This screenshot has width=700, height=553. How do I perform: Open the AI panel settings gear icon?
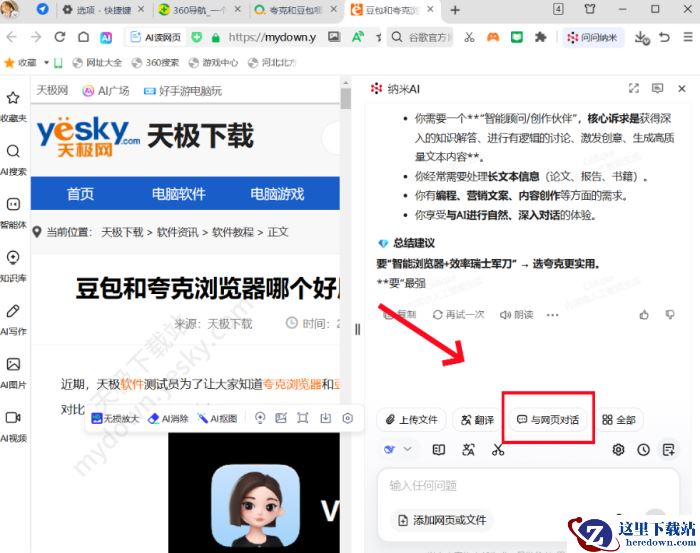click(x=618, y=449)
